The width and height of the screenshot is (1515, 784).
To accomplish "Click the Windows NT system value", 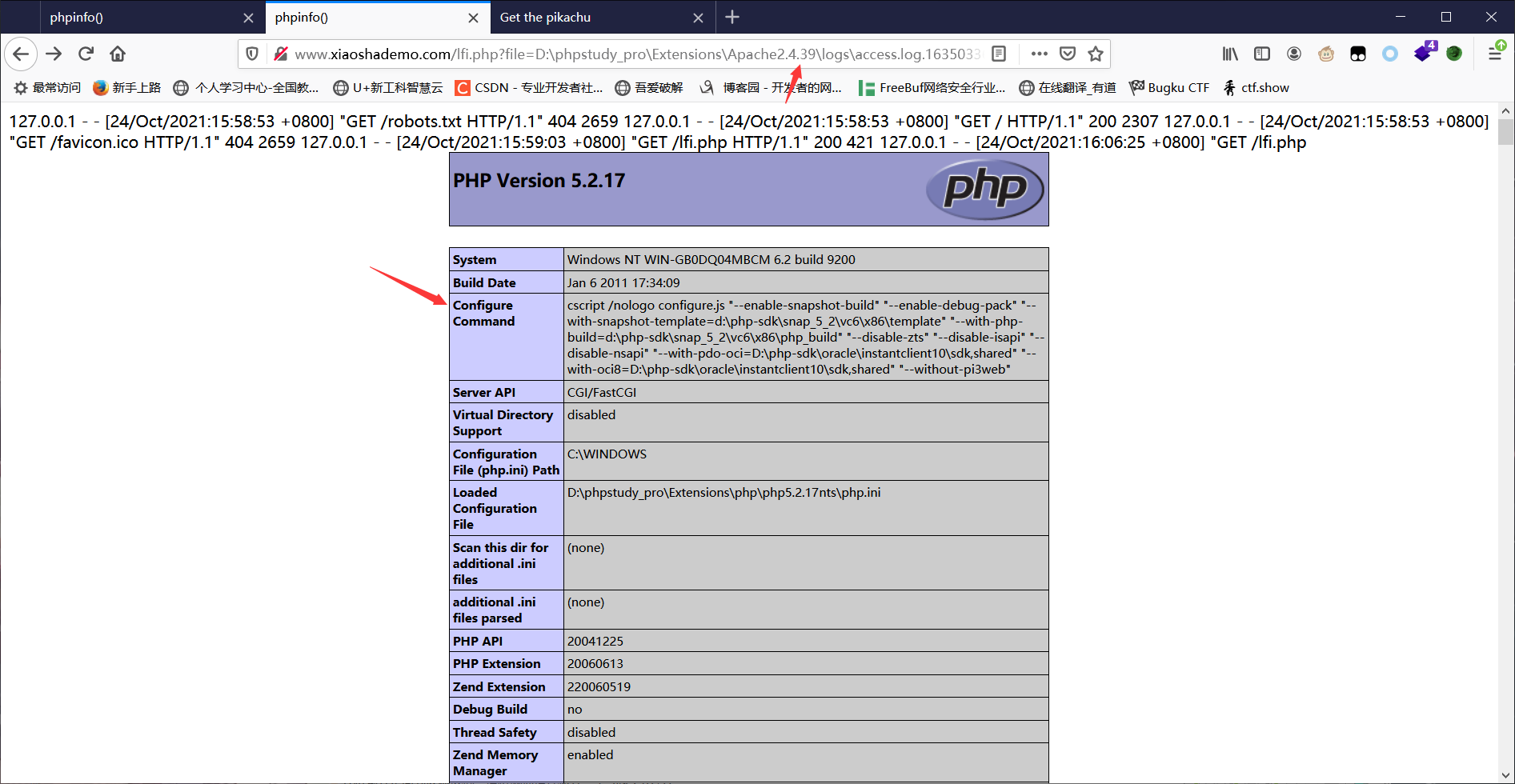I will coord(711,259).
